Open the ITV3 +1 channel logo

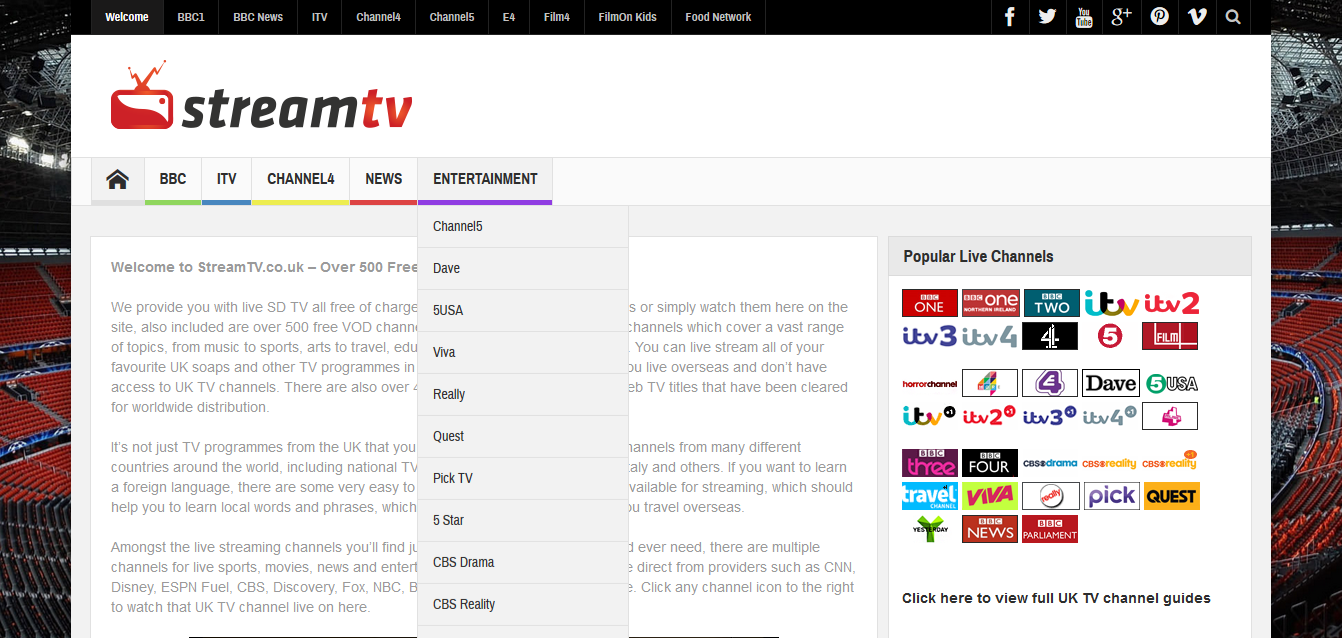click(x=1050, y=416)
